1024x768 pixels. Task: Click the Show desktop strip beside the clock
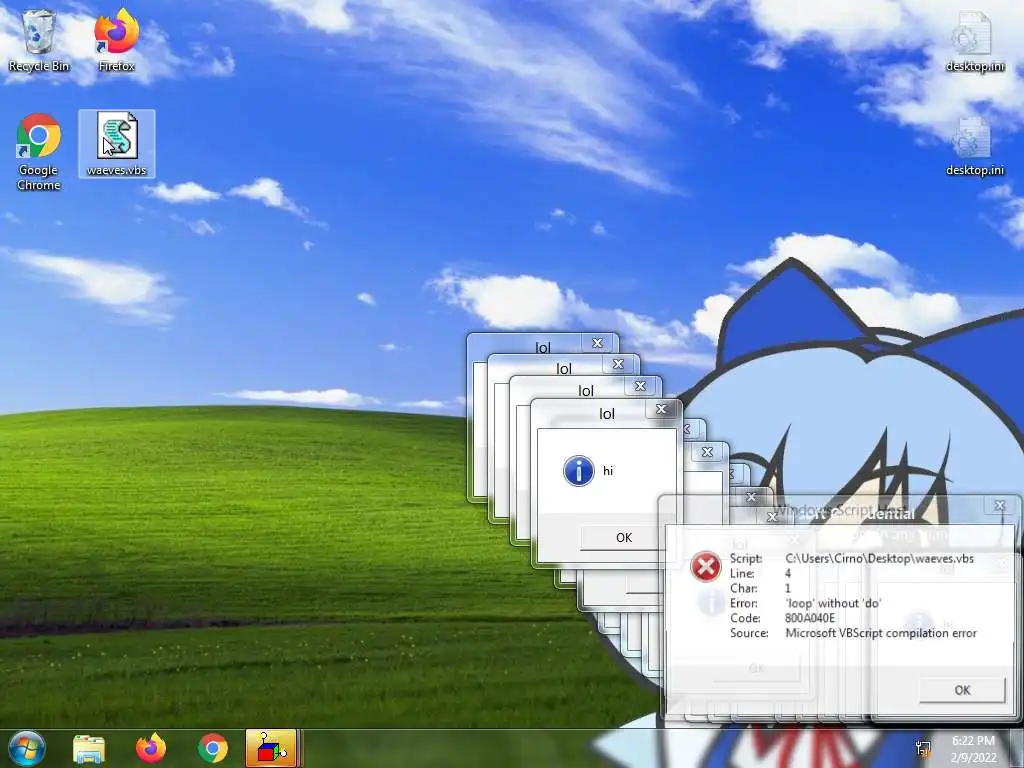[x=1017, y=748]
